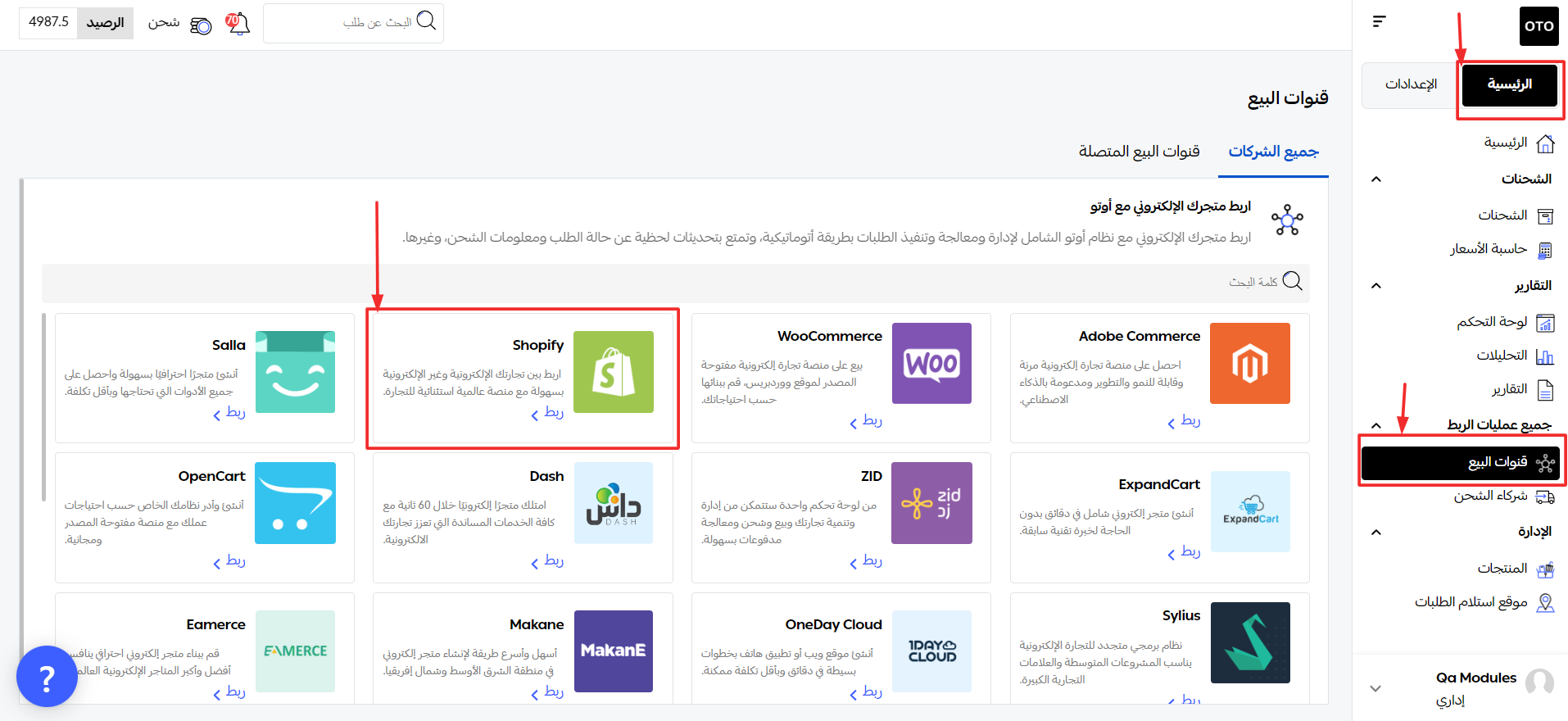Image resolution: width=1568 pixels, height=721 pixels.
Task: Select the قنوات البيع المتصلة tab
Action: [1139, 152]
